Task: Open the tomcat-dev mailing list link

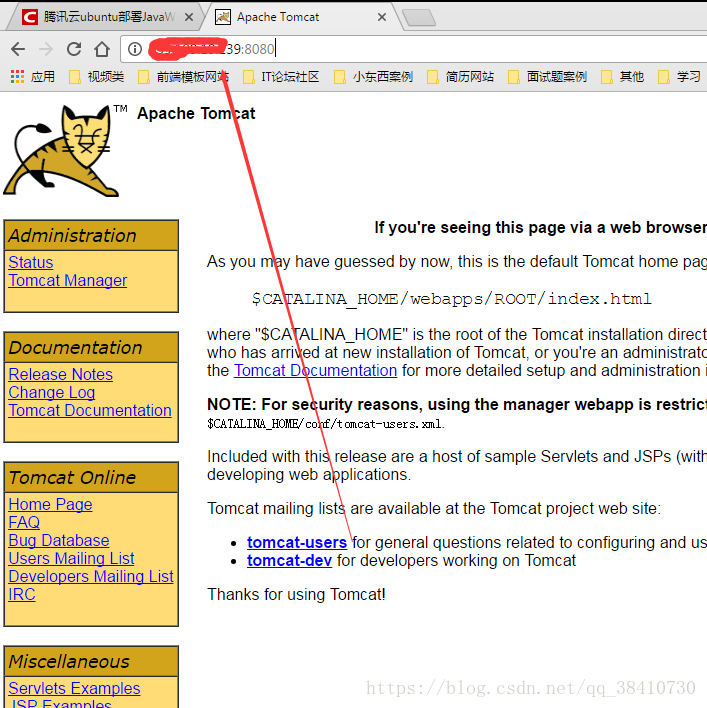Action: click(x=289, y=560)
